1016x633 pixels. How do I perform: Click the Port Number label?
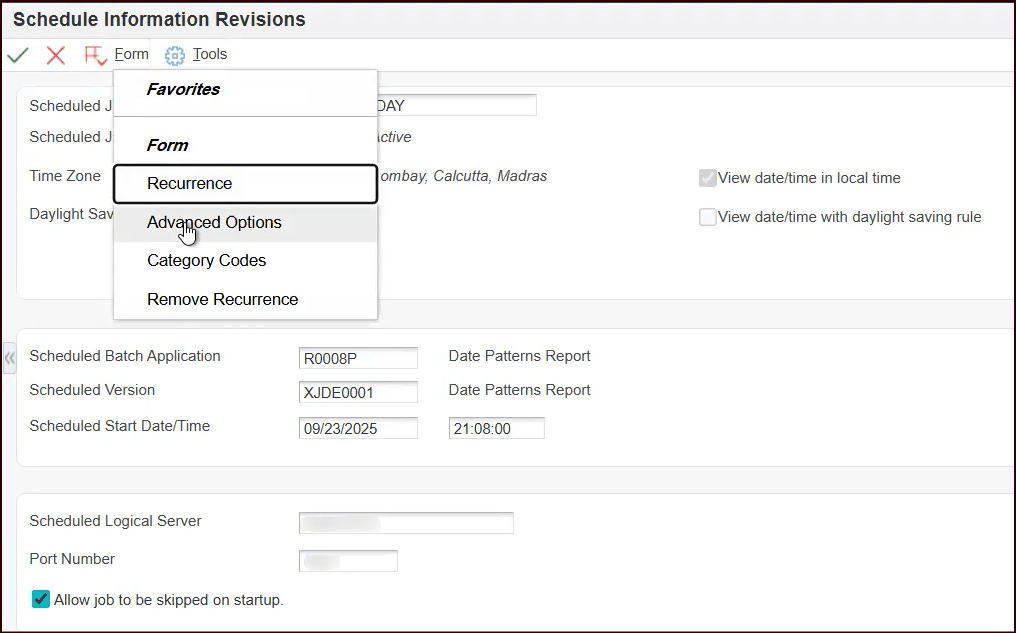point(72,559)
